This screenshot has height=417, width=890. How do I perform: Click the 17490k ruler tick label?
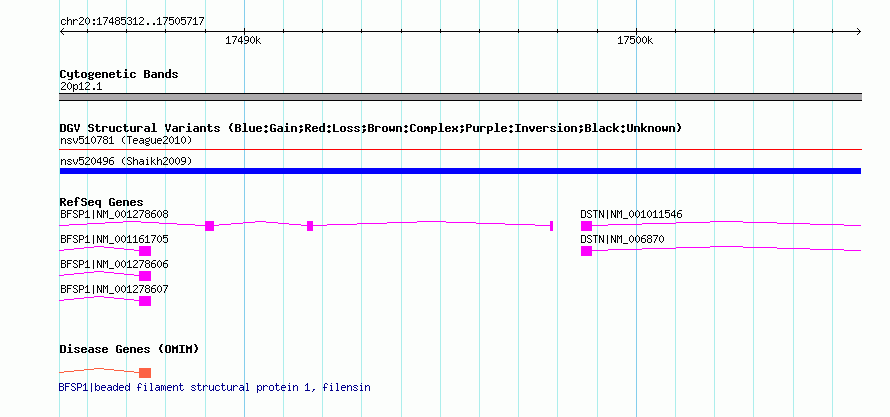pos(244,41)
